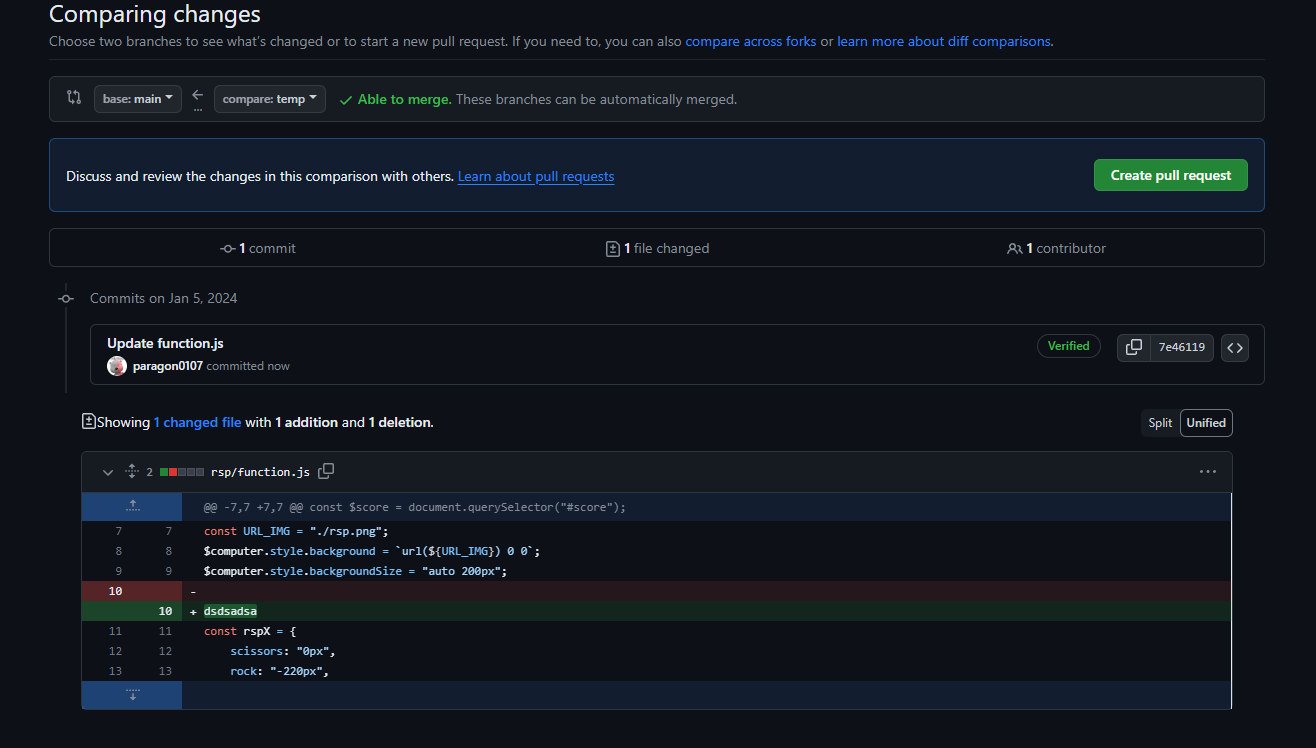The height and width of the screenshot is (748, 1316).
Task: Copy rsp/function.js file path icon
Action: [326, 471]
